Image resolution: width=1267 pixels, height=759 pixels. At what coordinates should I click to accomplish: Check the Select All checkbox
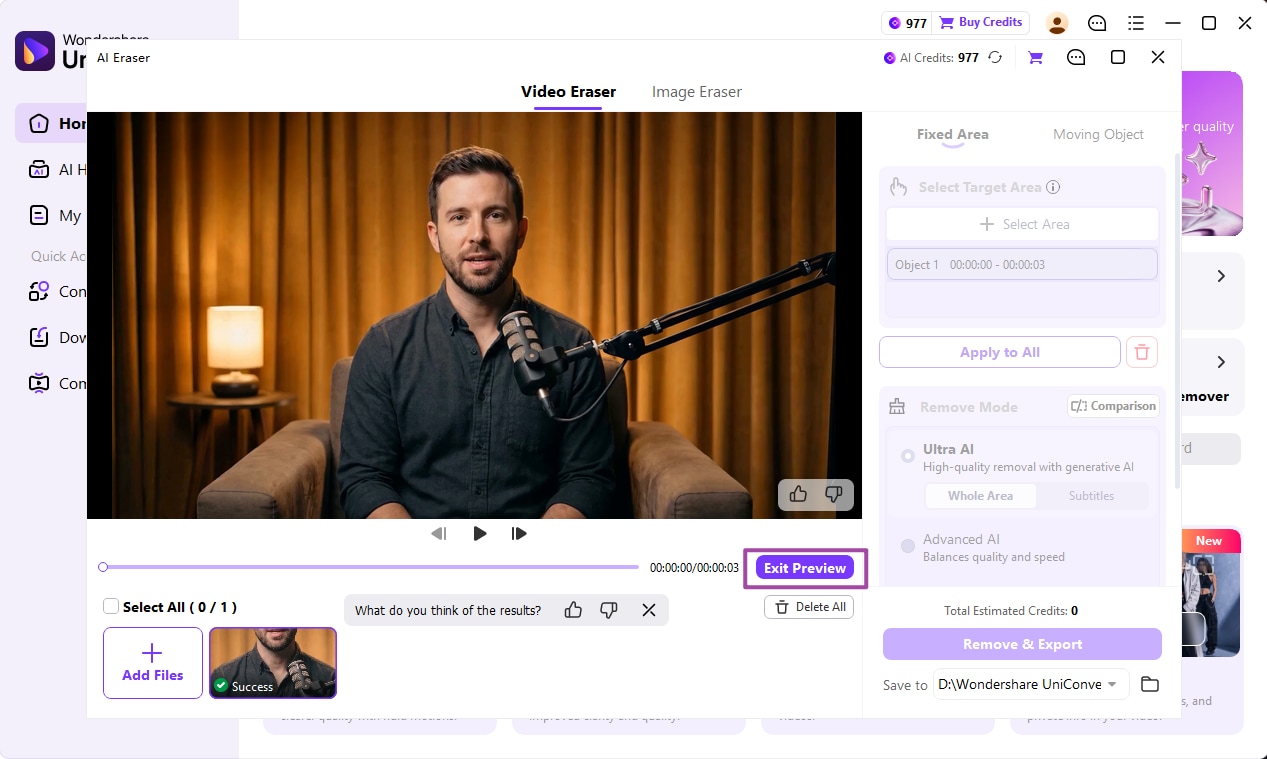tap(111, 607)
